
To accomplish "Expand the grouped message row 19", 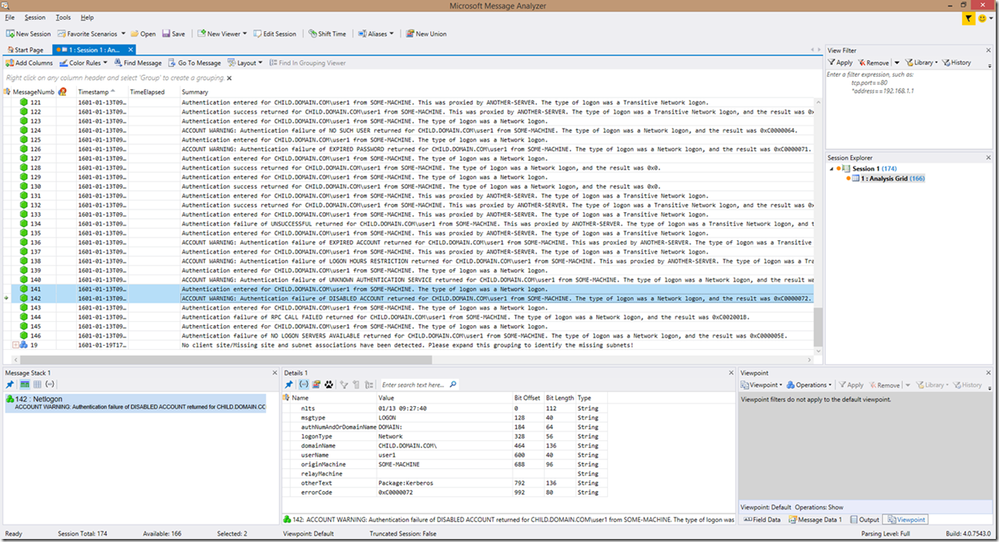I will coord(15,345).
